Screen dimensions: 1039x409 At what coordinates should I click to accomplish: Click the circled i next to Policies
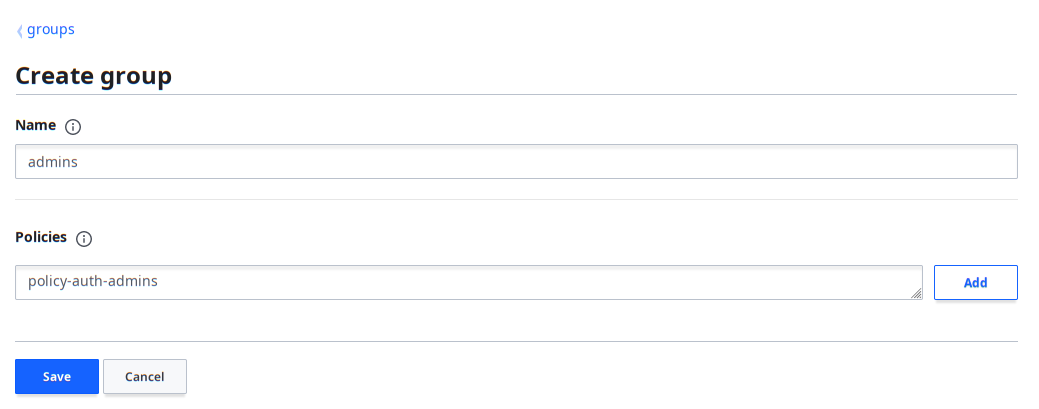click(84, 239)
